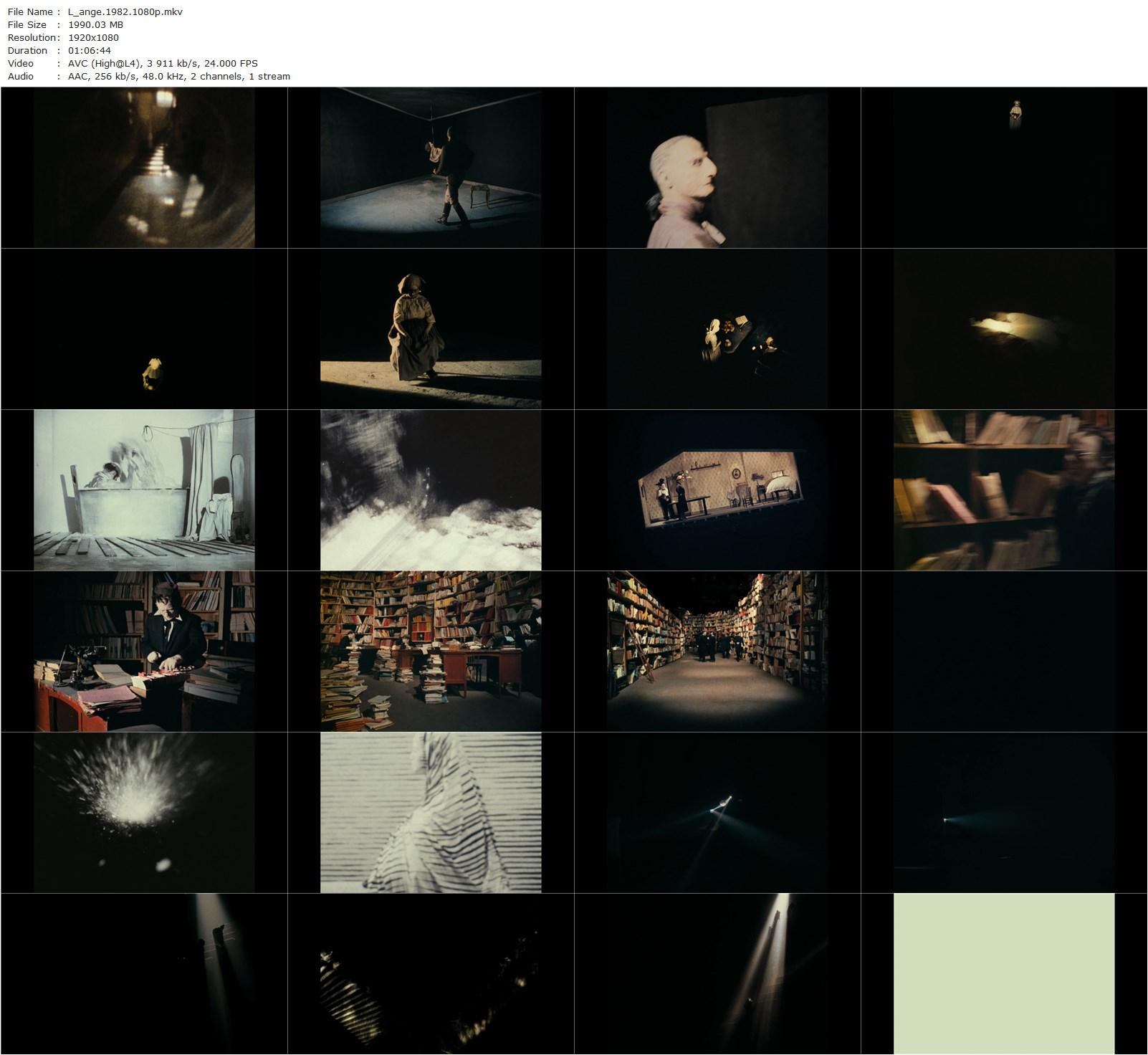The width and height of the screenshot is (1148, 1055).
Task: Select the 1920x1080 resolution value
Action: click(x=93, y=37)
